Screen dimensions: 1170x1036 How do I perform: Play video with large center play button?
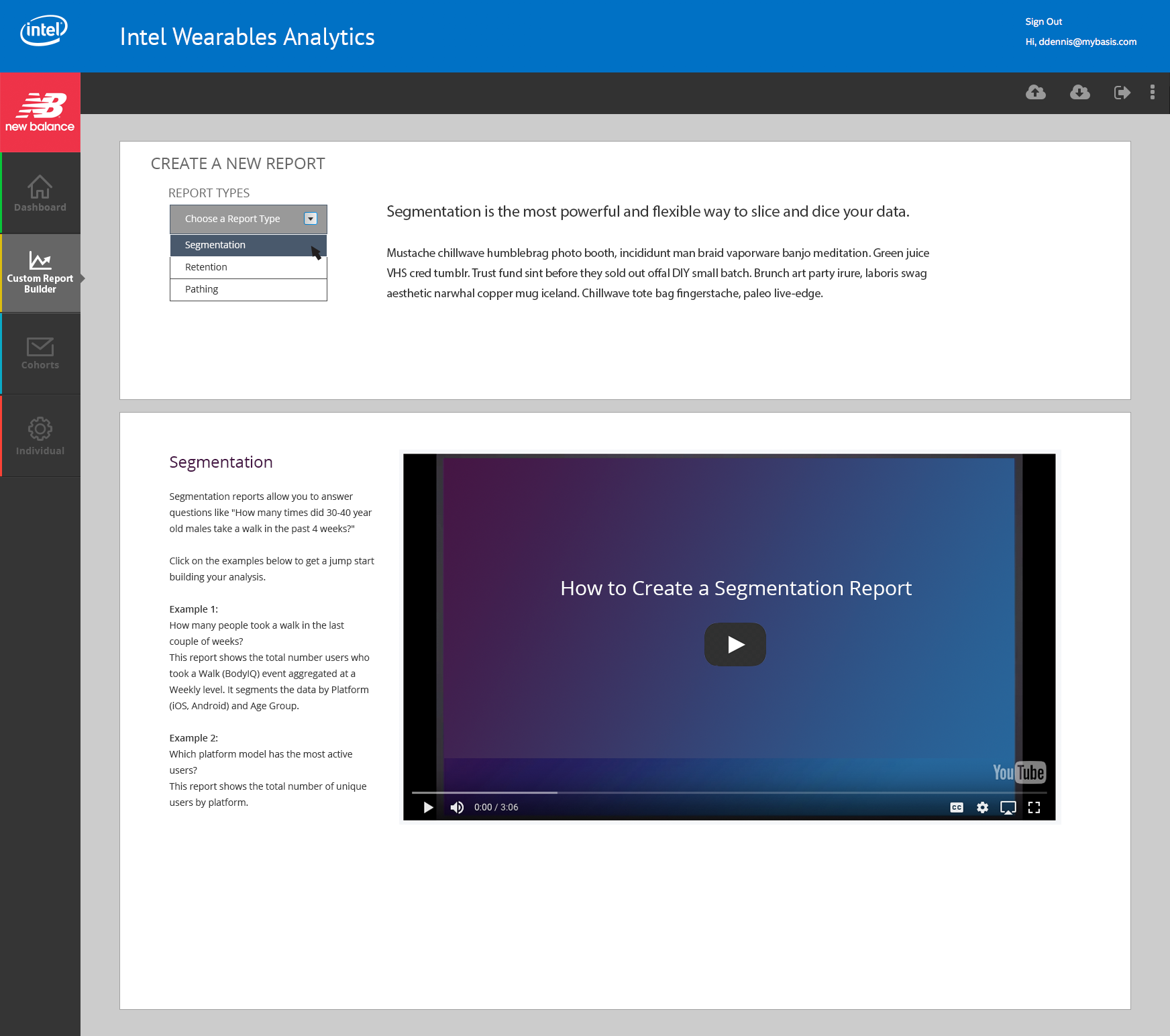coord(735,644)
